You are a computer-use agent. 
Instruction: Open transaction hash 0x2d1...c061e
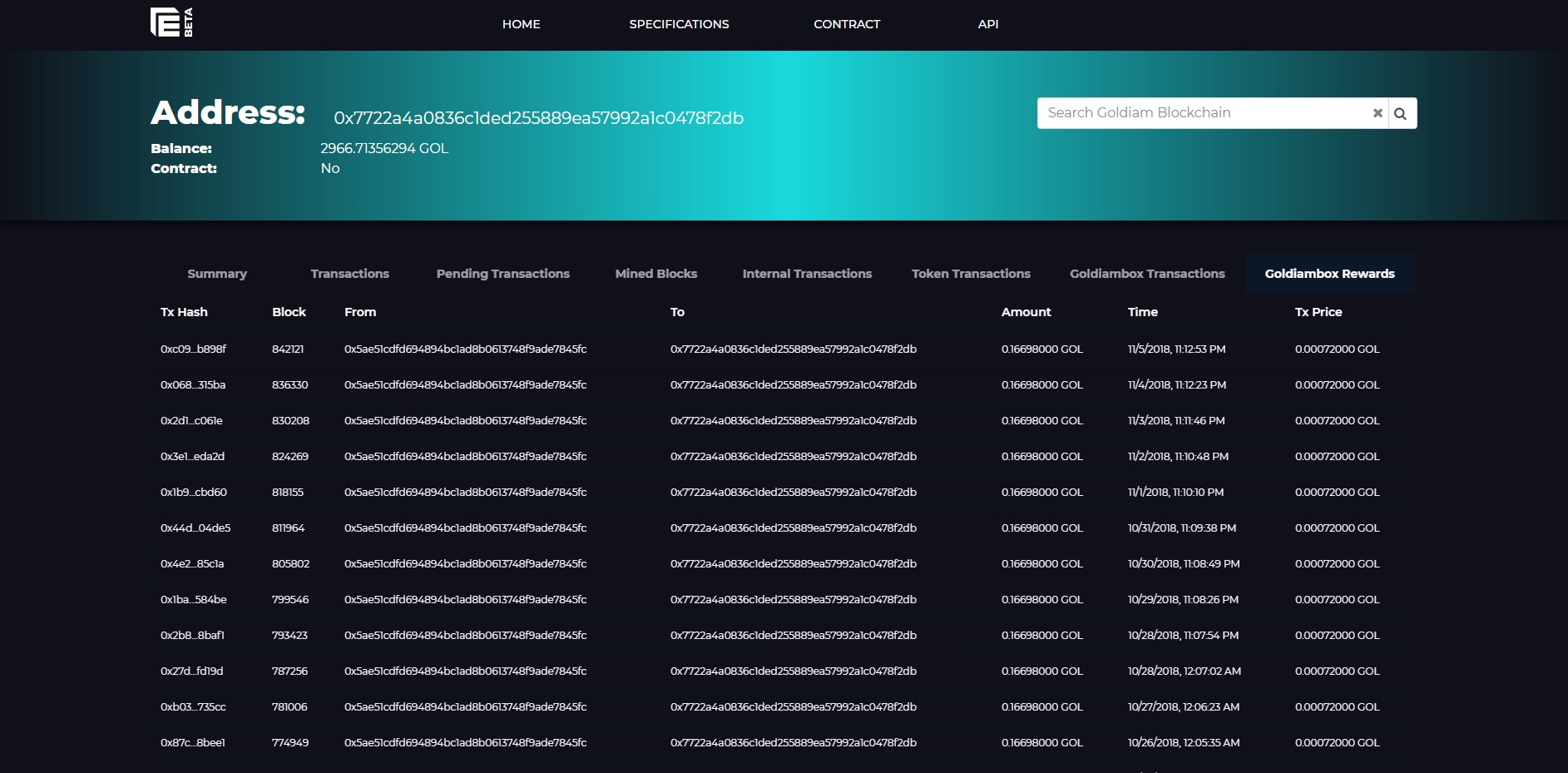coord(191,421)
